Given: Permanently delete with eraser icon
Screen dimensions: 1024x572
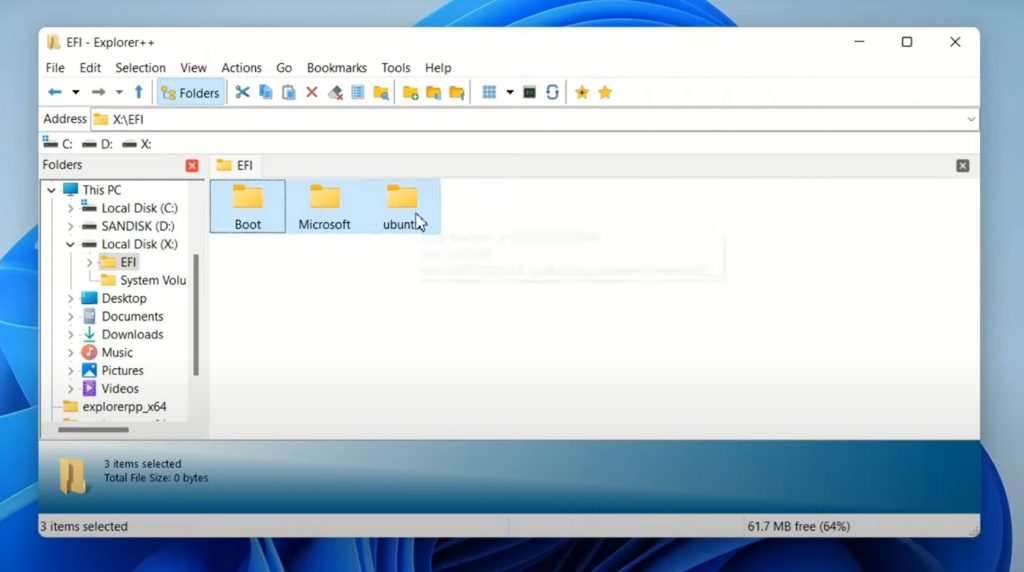Looking at the screenshot, I should (x=335, y=93).
